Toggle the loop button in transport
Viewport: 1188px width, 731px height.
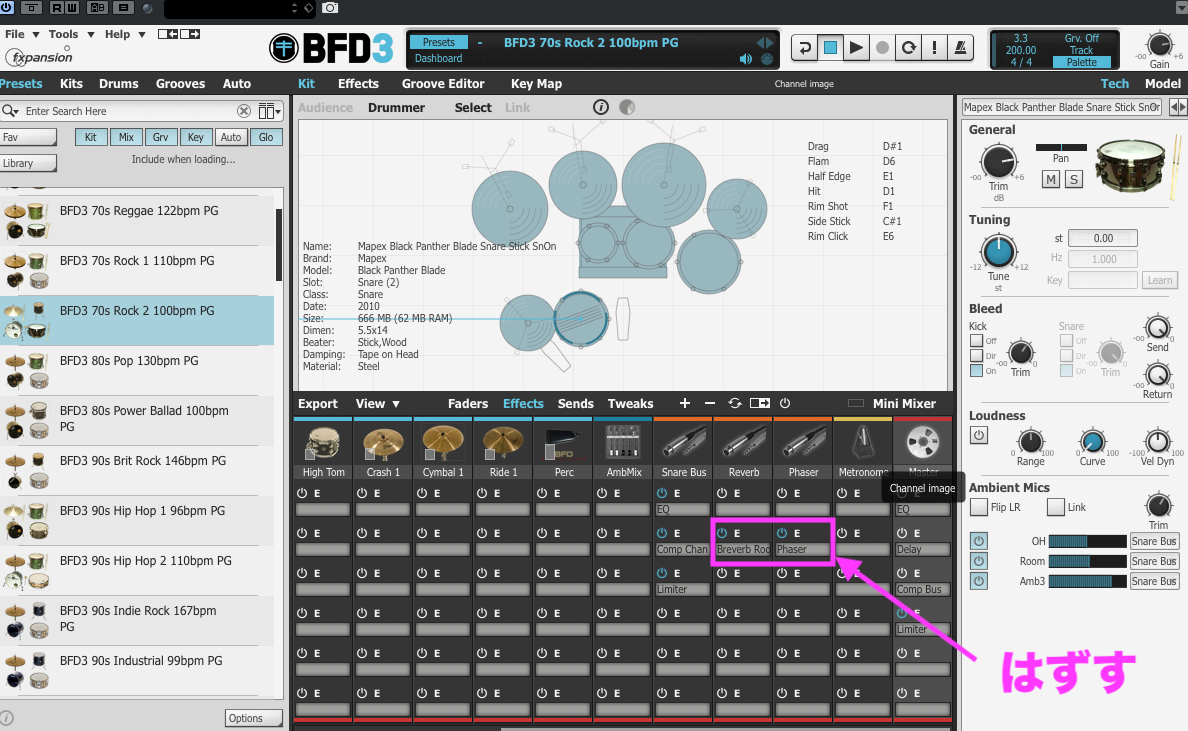coord(908,48)
